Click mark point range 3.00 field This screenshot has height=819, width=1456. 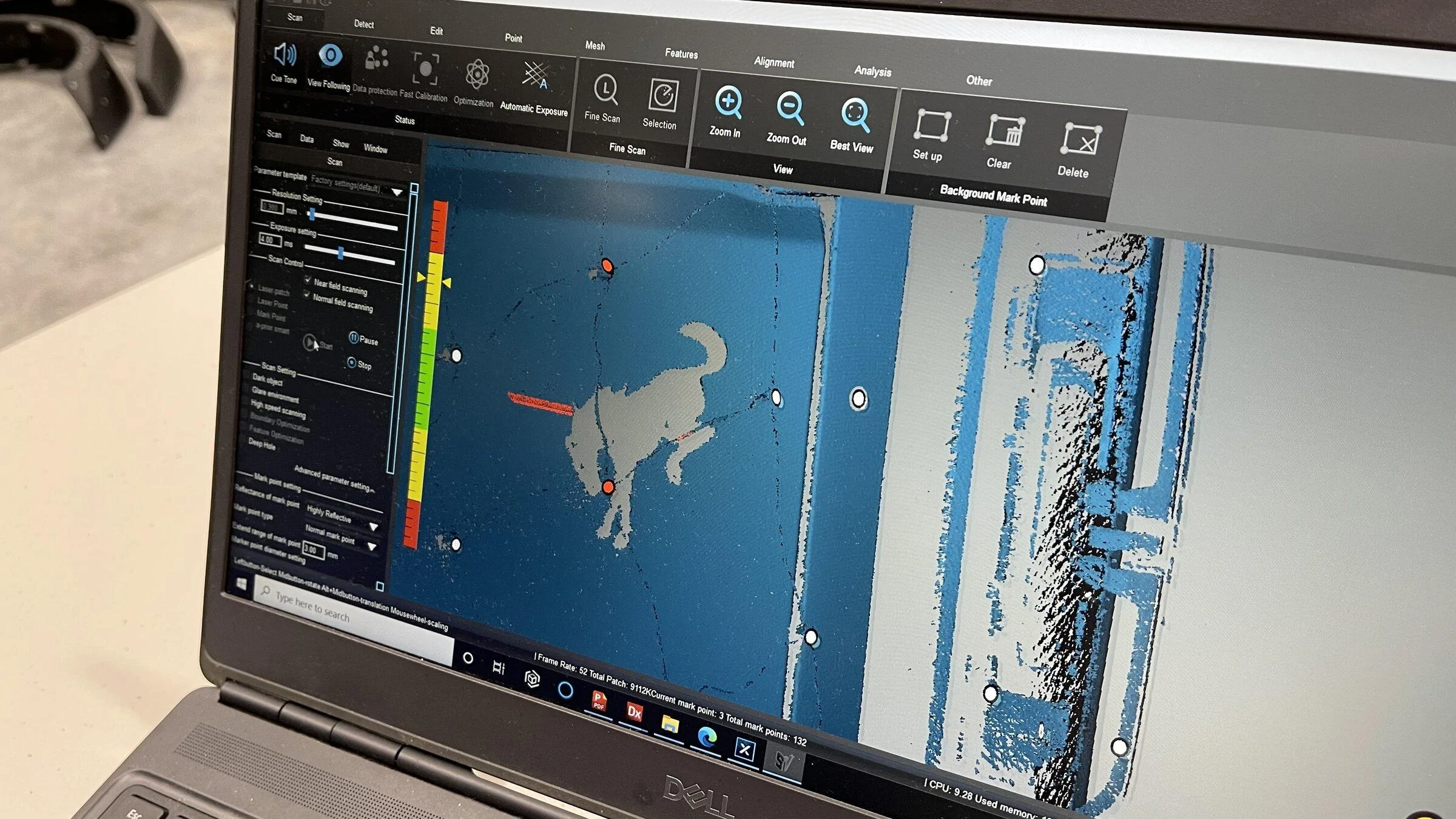click(x=313, y=550)
